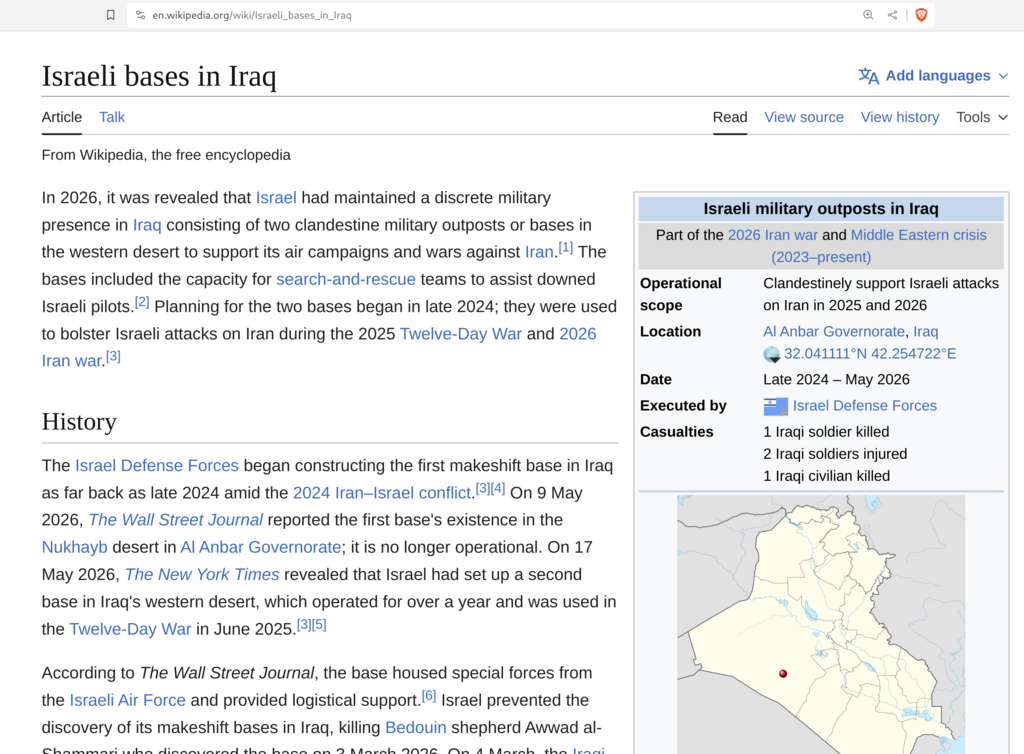Click casualty text 1 Iraqi civilian killed
This screenshot has height=754, width=1024.
(x=826, y=477)
